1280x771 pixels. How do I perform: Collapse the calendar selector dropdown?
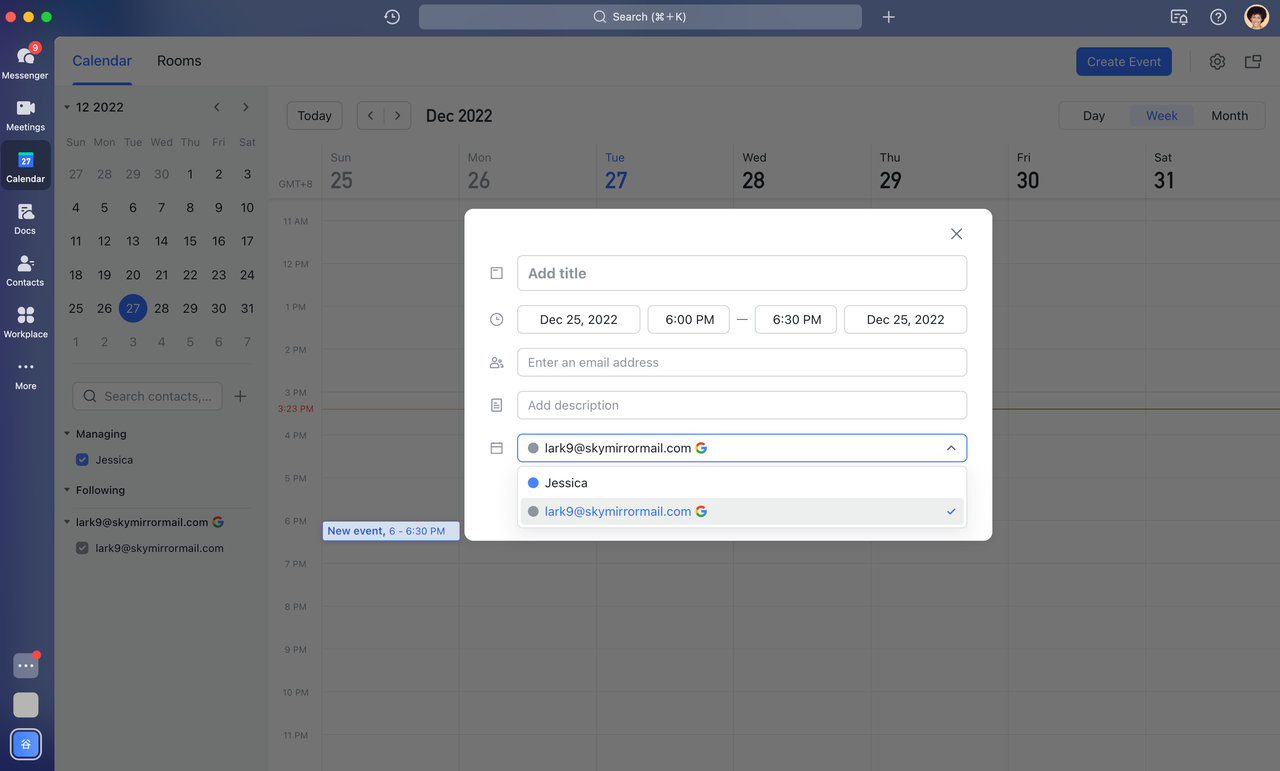pos(950,448)
